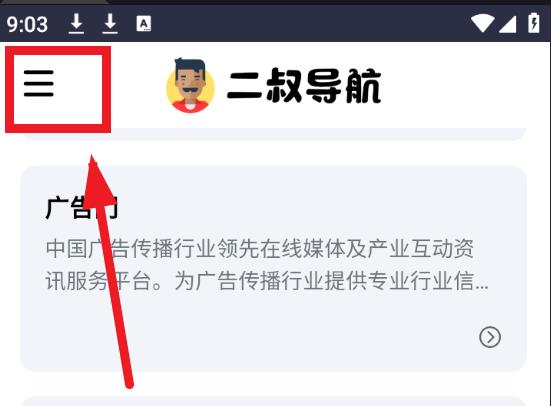Screen dimensions: 551x406
Task: Tap the partially visible card at bottom
Action: point(273,401)
